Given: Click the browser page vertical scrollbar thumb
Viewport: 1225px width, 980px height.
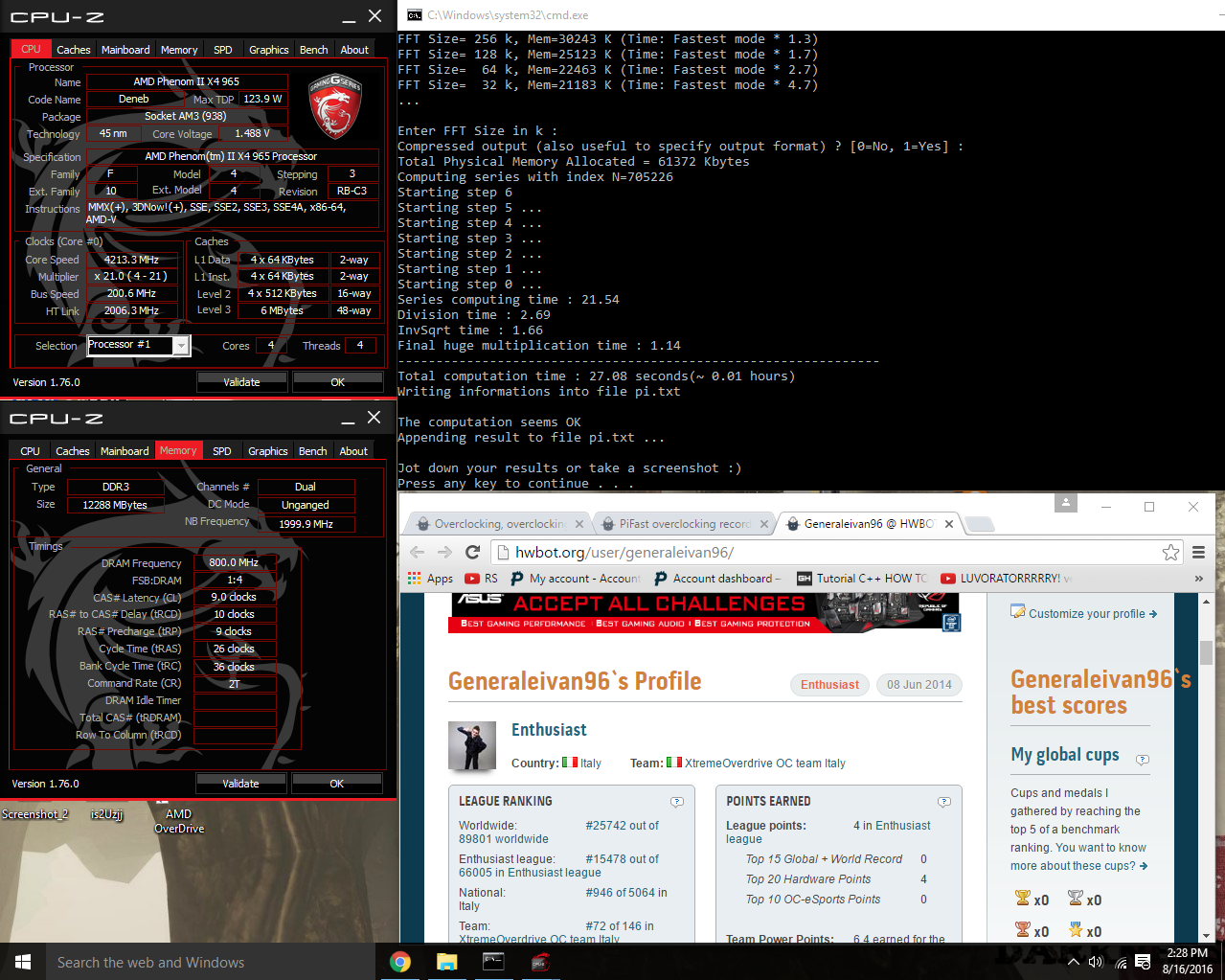Looking at the screenshot, I should click(x=1206, y=651).
